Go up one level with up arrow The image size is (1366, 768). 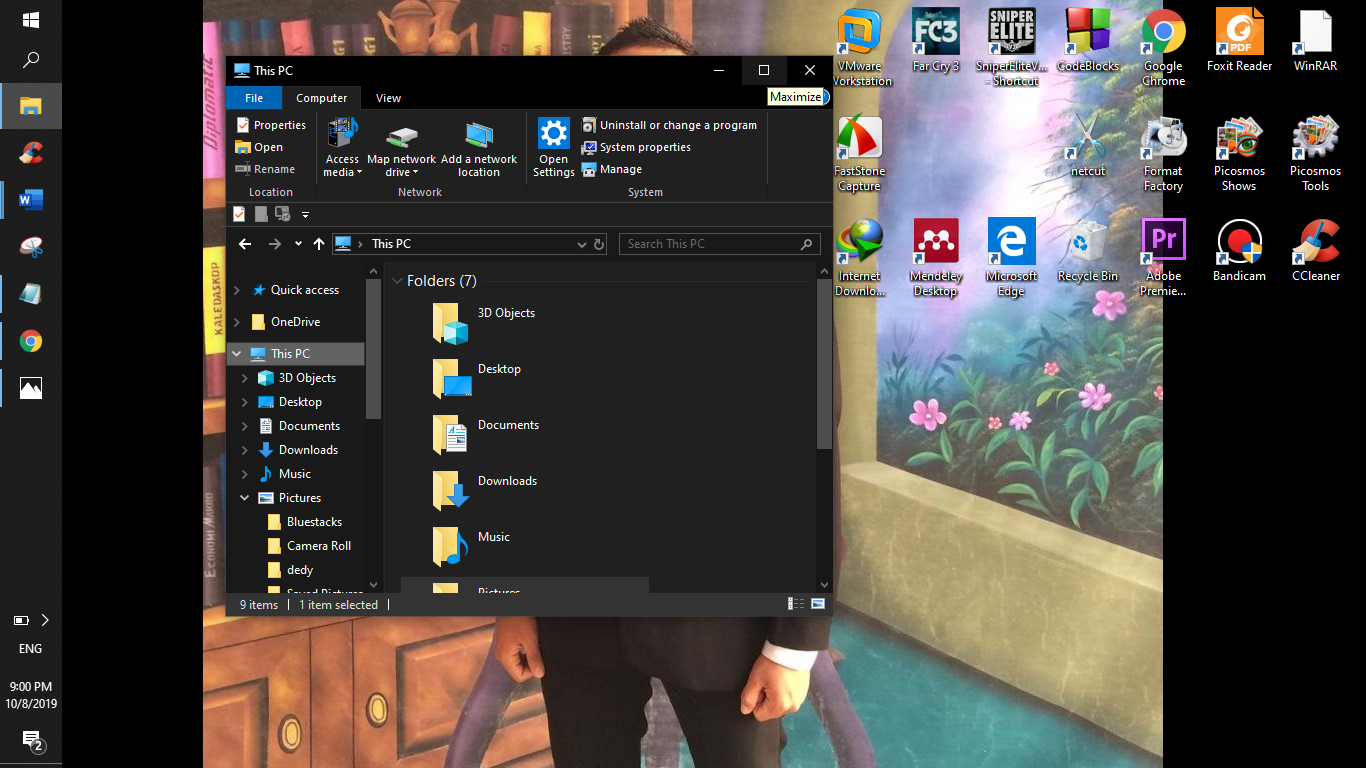(x=319, y=244)
